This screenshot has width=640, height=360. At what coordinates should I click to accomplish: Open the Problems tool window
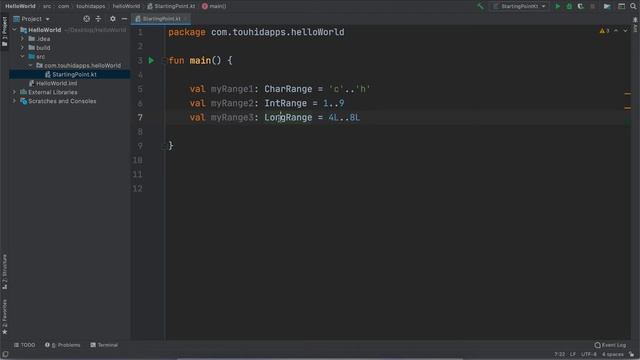point(62,345)
